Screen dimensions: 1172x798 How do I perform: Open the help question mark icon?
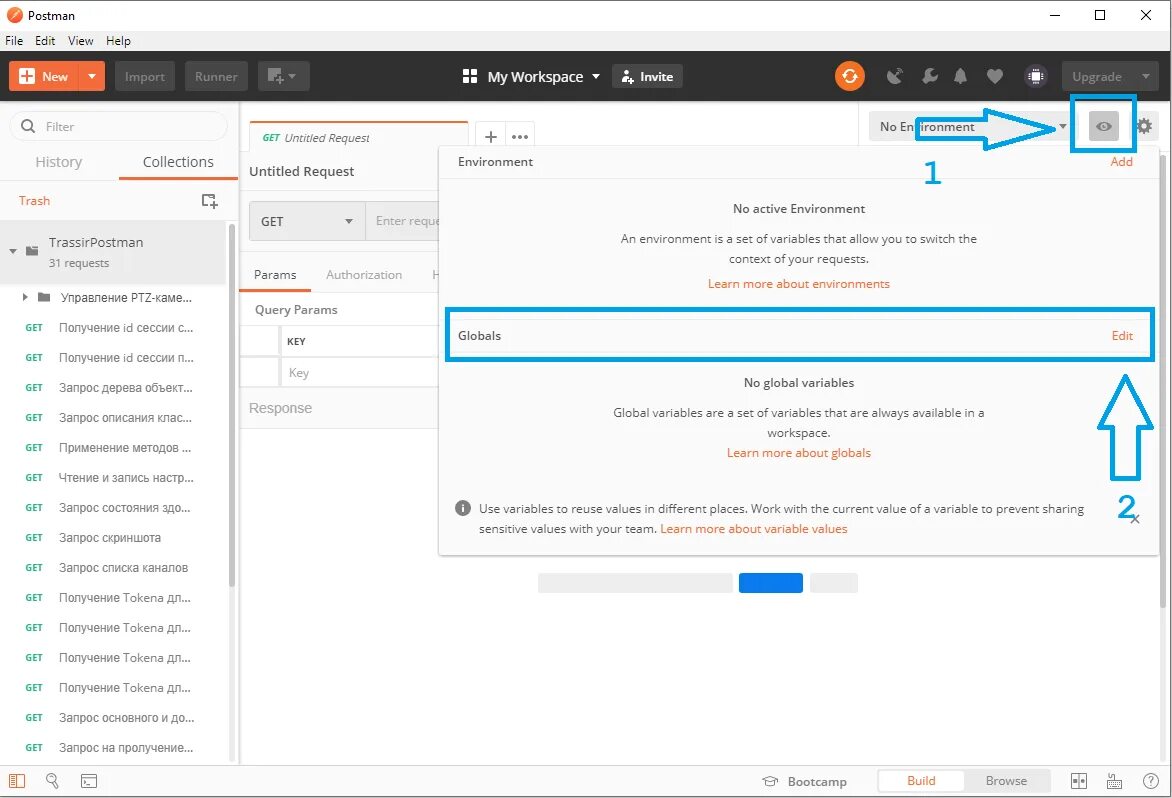pyautogui.click(x=1151, y=781)
